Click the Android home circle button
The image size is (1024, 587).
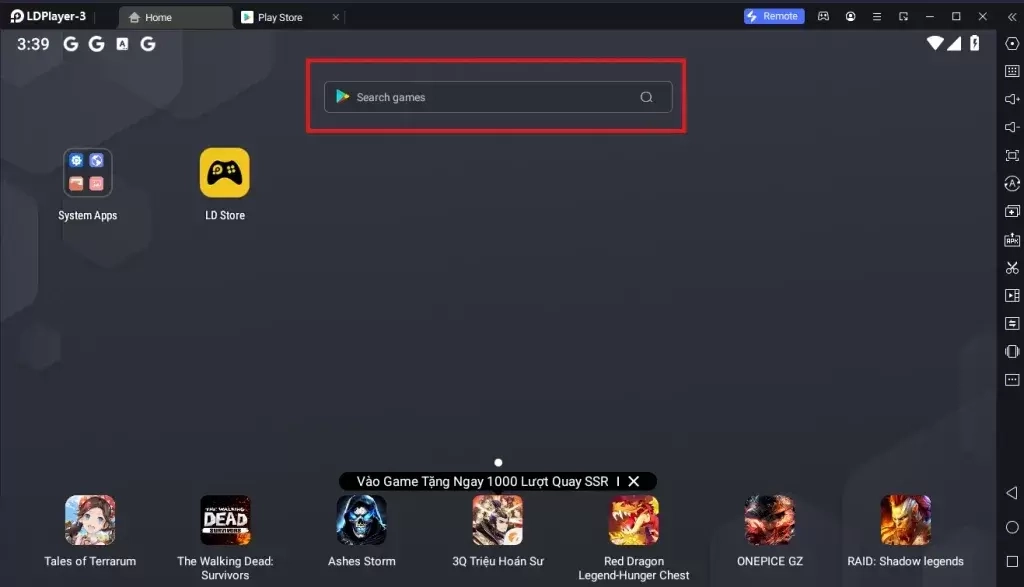click(x=1012, y=527)
